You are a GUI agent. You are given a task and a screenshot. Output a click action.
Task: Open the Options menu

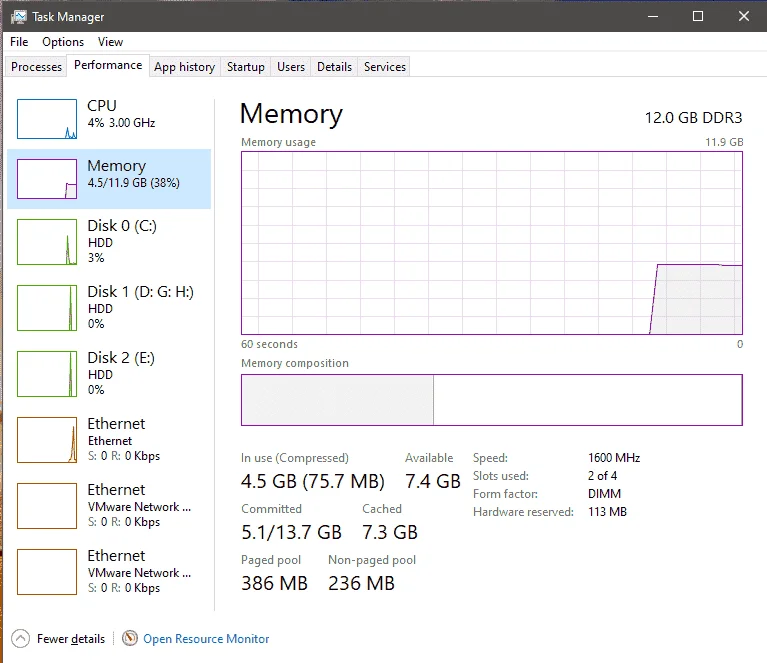tap(63, 42)
